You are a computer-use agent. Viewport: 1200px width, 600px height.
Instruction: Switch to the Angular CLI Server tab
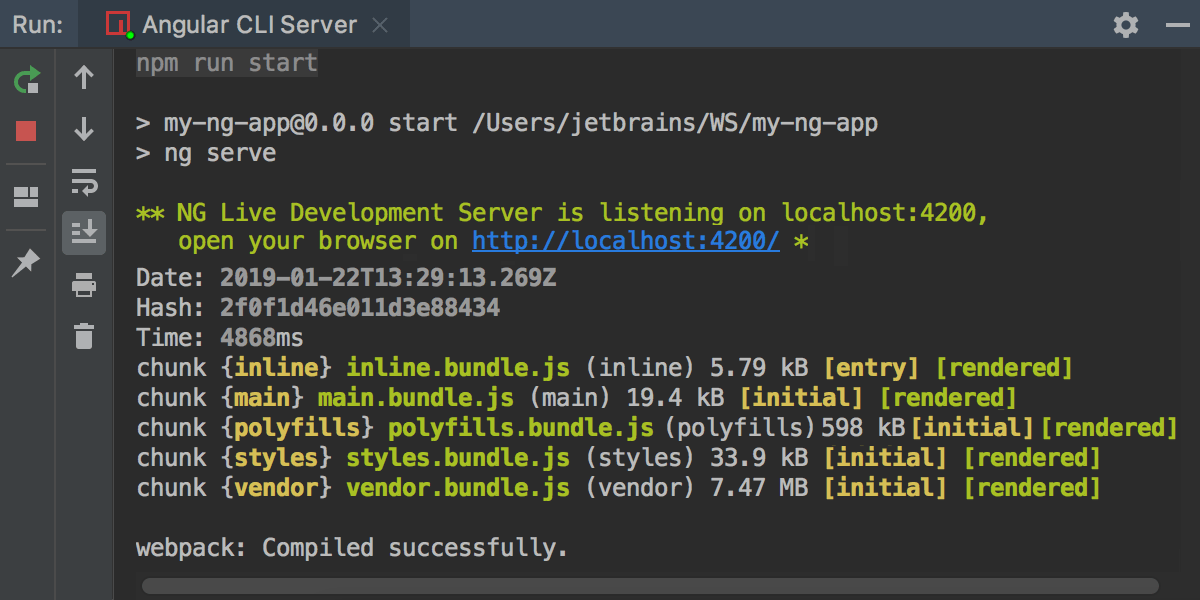point(250,24)
